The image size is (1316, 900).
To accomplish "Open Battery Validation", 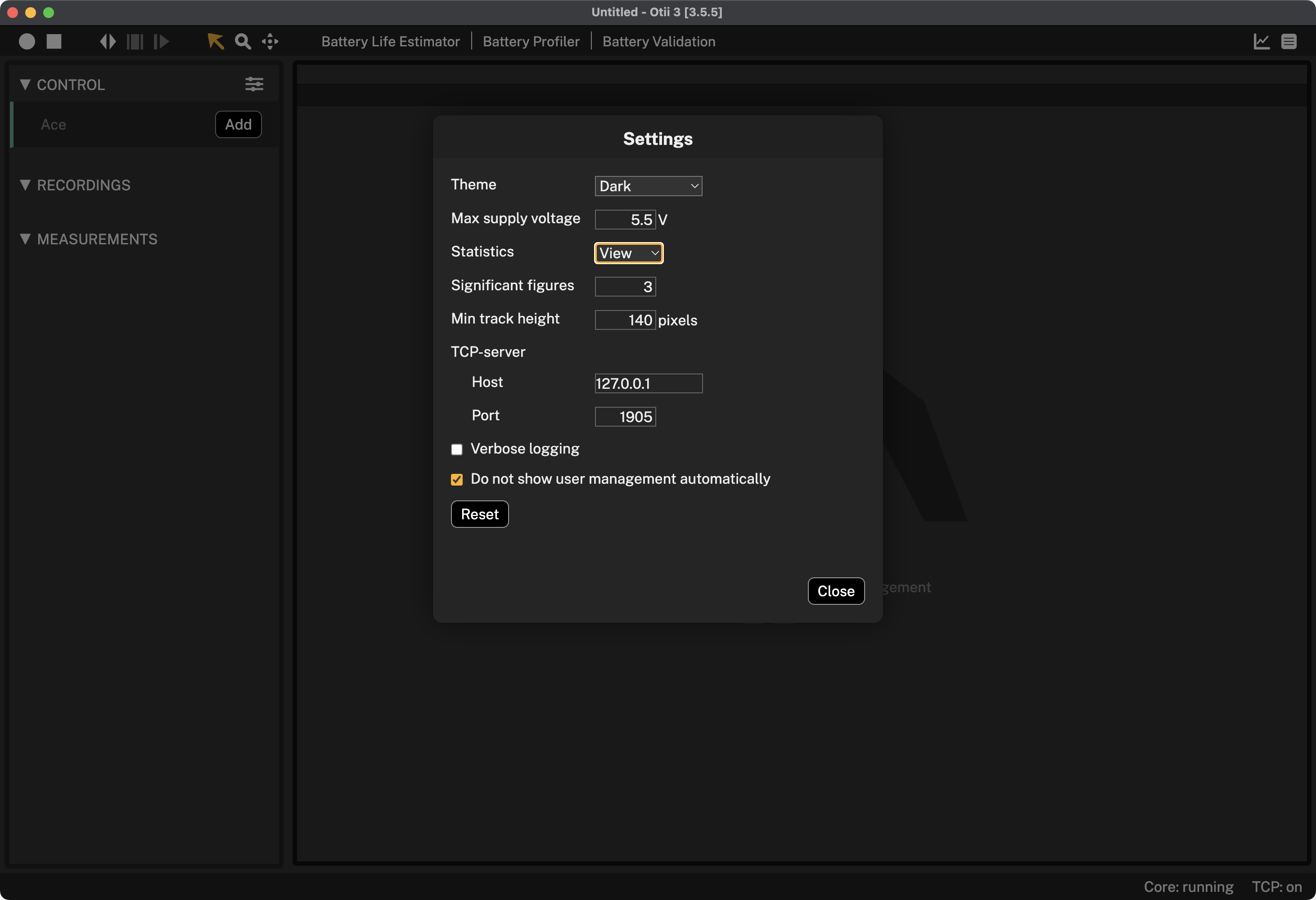I will pos(658,41).
